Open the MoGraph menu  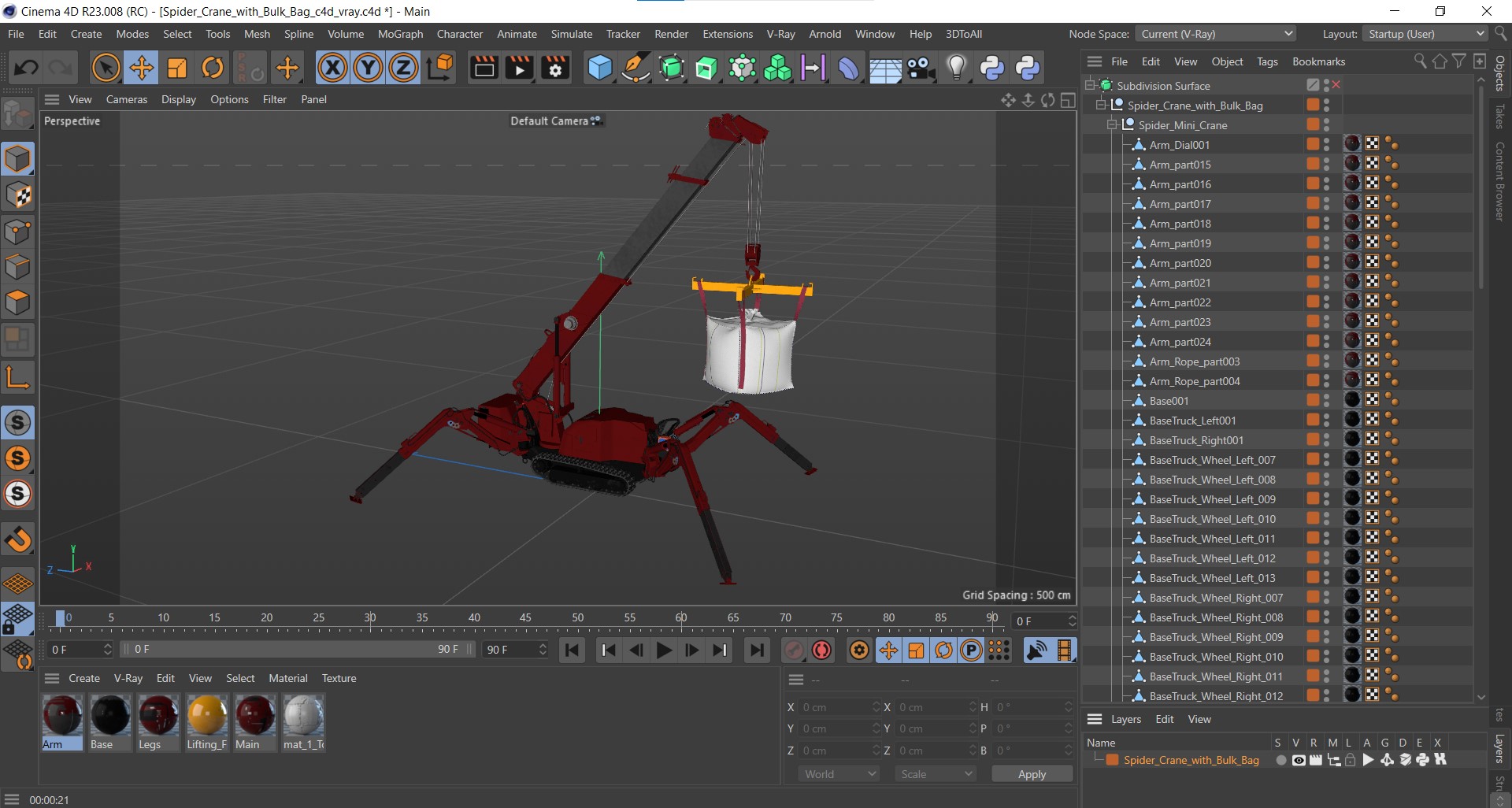400,34
